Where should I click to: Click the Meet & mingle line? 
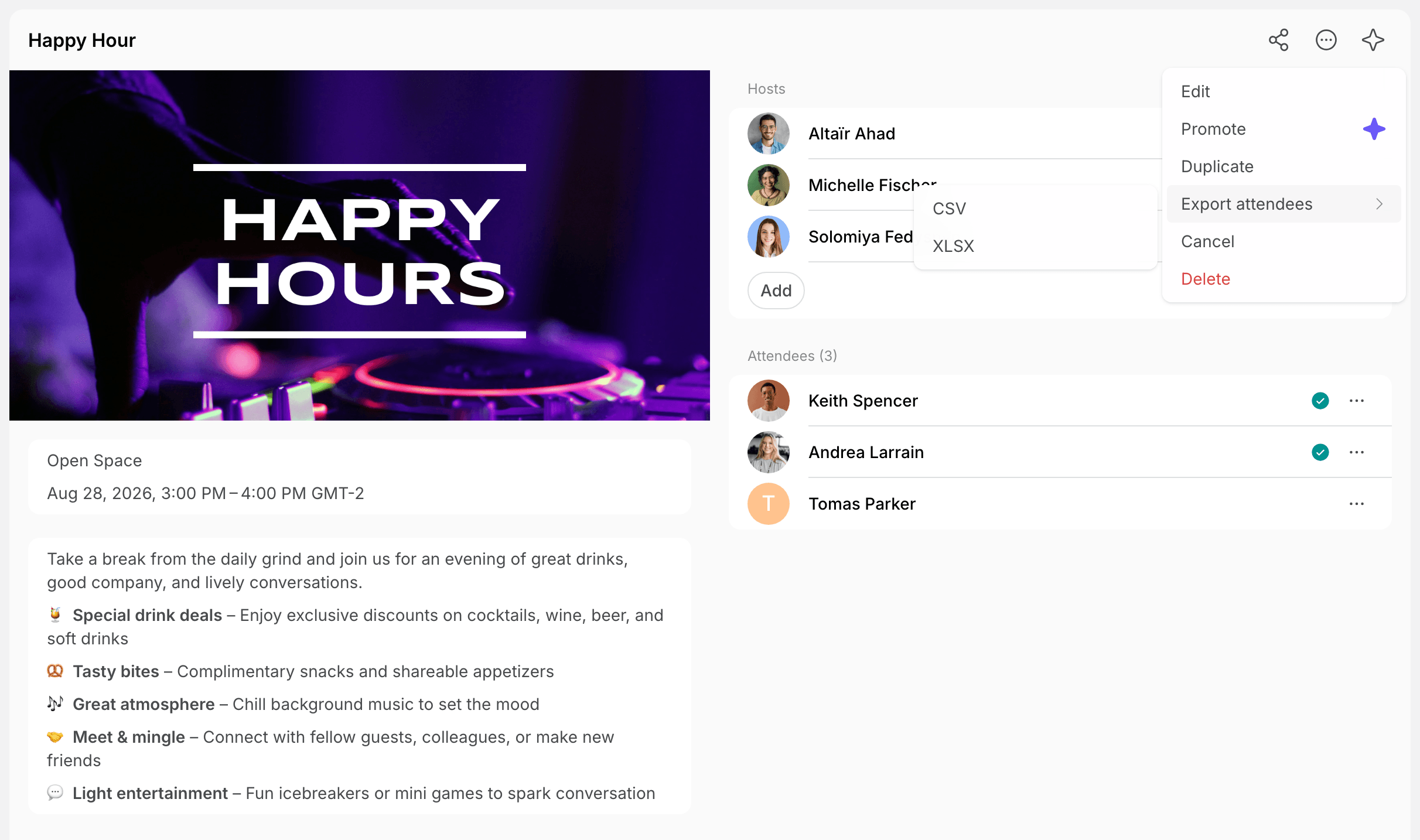coord(330,749)
